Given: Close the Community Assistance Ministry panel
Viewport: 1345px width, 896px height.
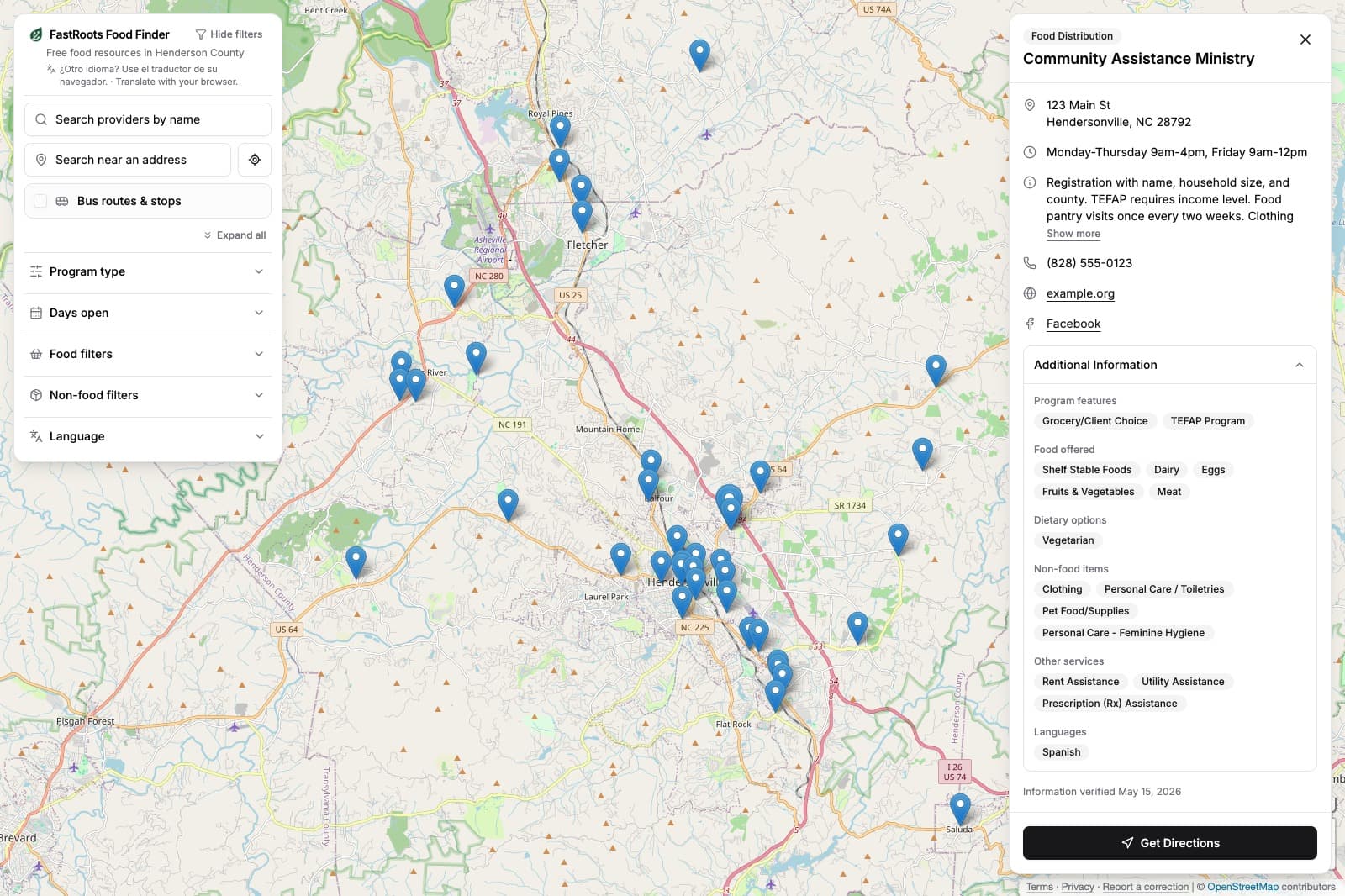Looking at the screenshot, I should pos(1305,40).
